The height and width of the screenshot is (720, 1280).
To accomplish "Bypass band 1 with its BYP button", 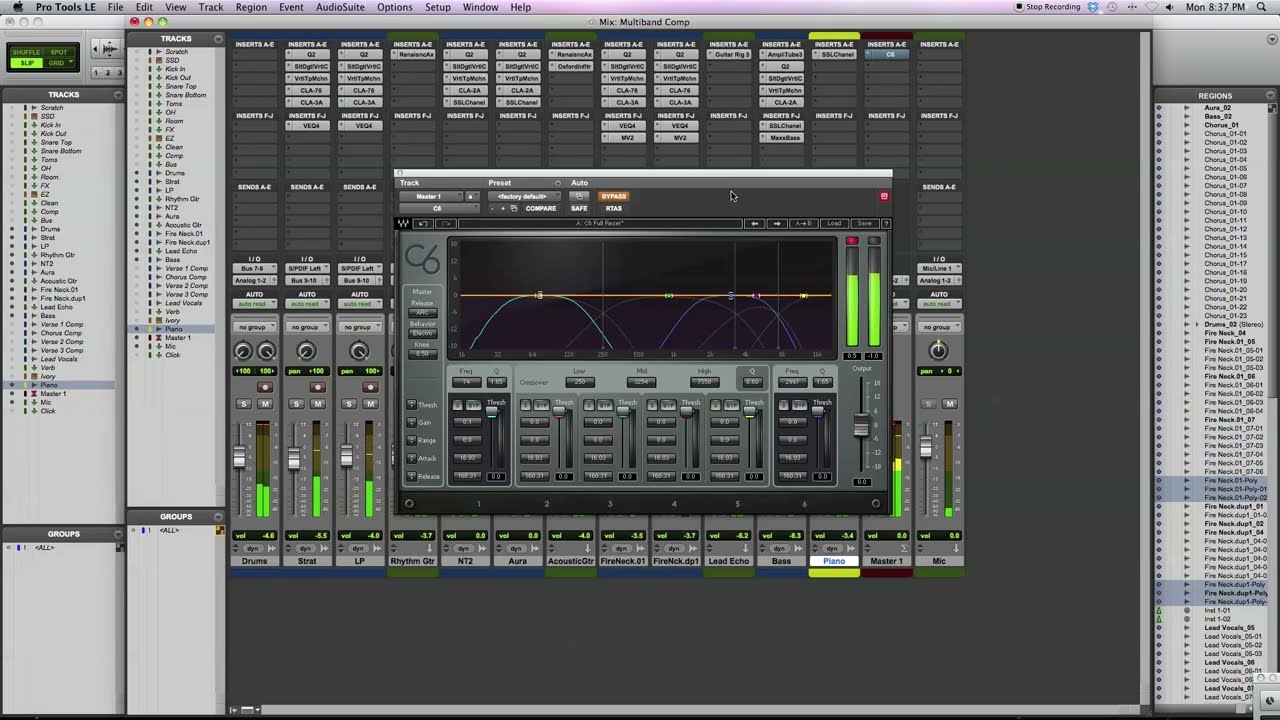I will (x=474, y=405).
